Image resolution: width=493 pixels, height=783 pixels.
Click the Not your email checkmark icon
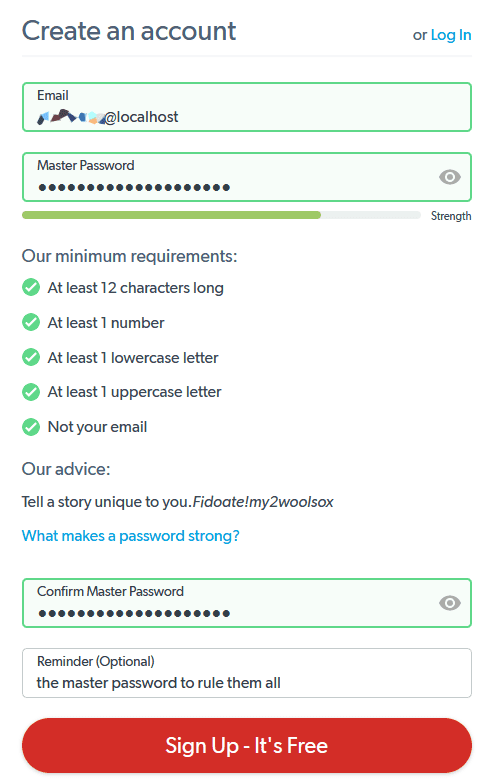coord(31,427)
